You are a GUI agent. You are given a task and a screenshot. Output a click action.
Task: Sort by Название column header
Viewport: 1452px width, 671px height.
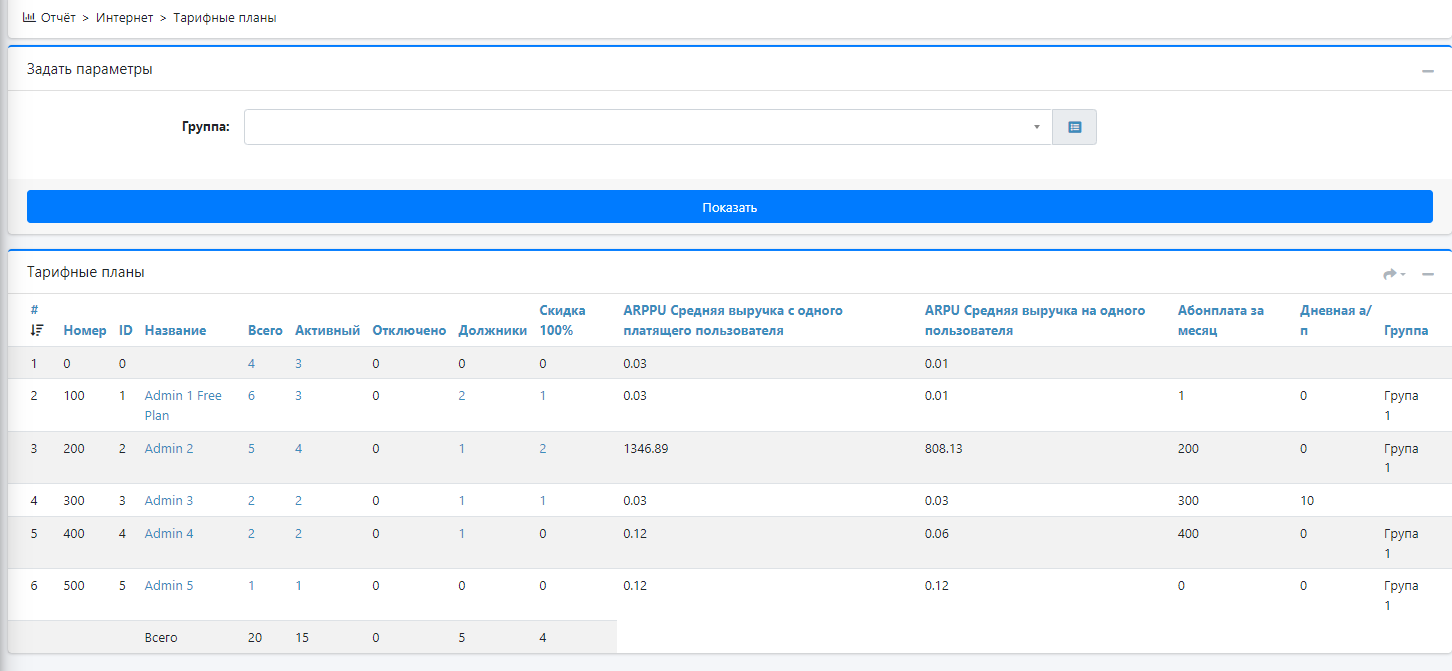(x=175, y=330)
